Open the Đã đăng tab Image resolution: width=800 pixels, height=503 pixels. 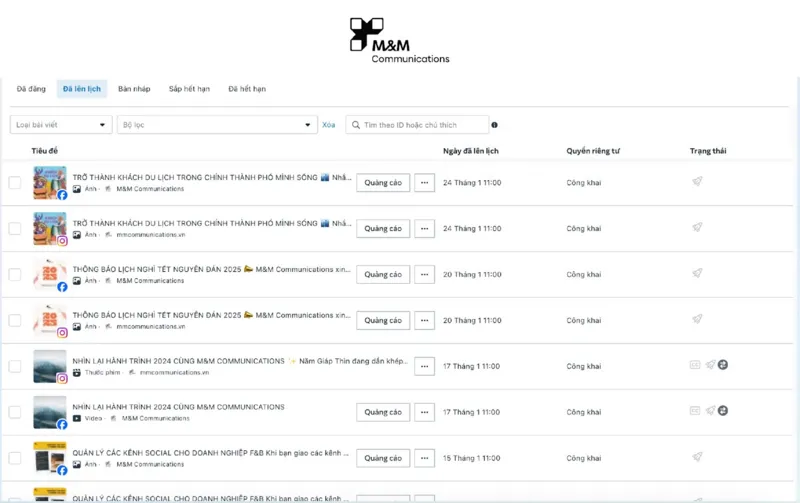(31, 89)
